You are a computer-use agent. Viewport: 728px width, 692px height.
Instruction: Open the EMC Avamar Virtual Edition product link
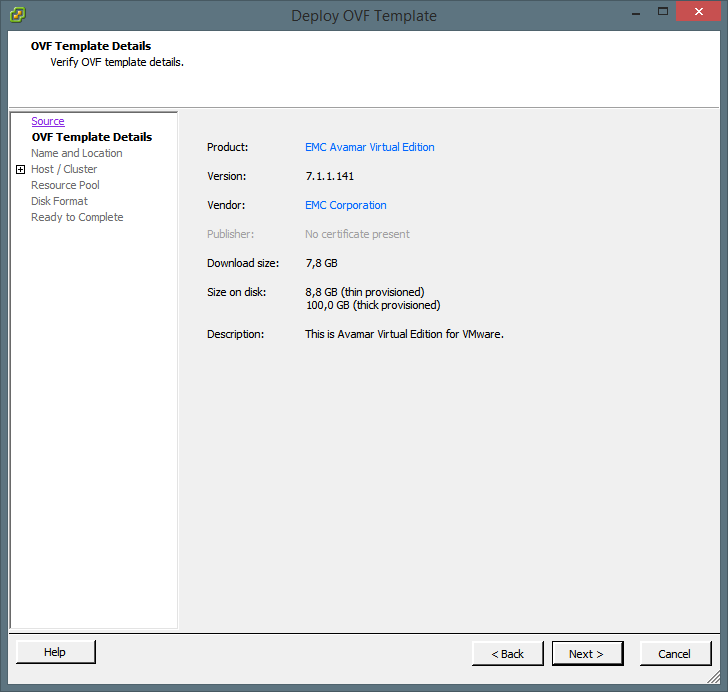click(x=369, y=147)
